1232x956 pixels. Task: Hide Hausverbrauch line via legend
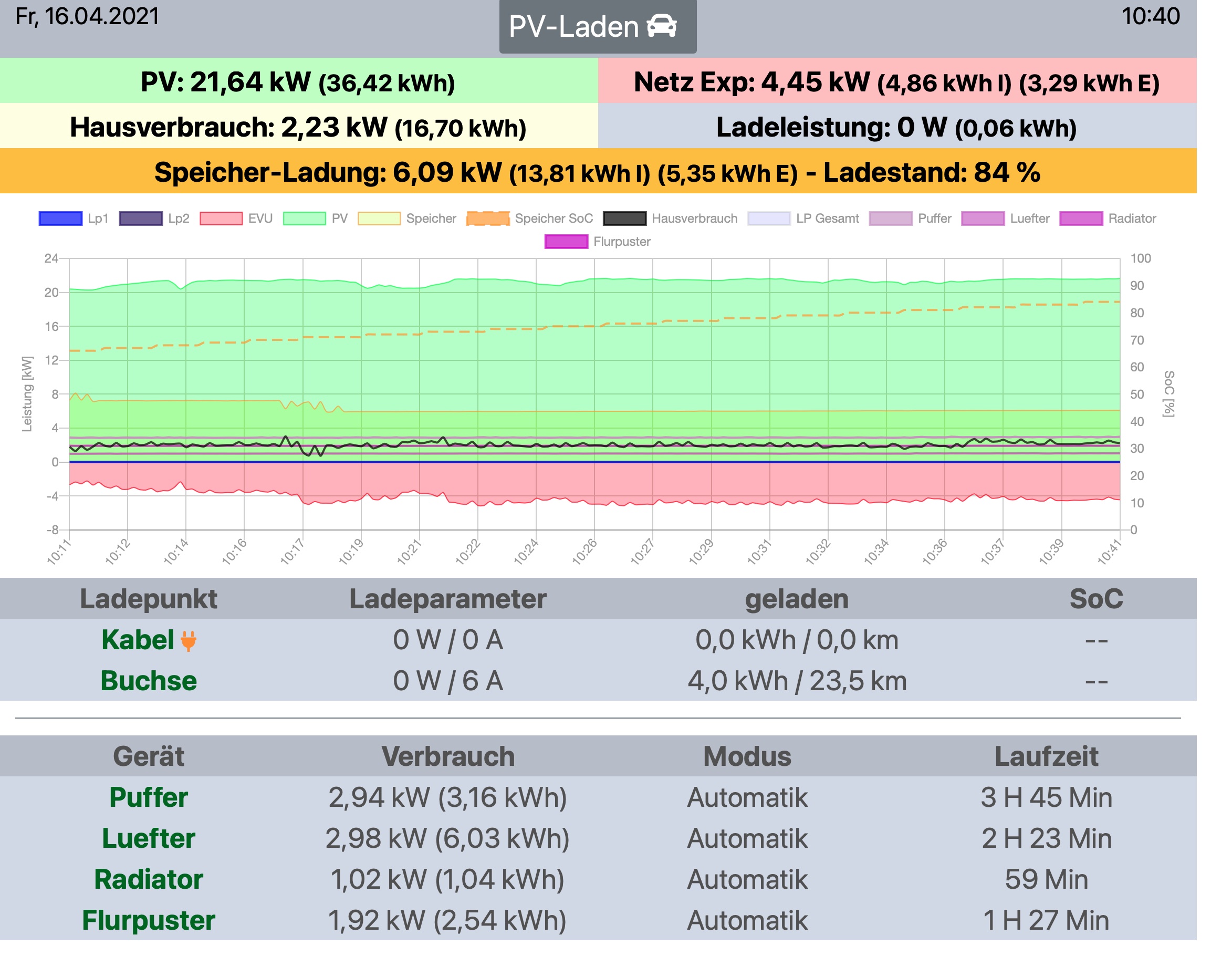pyautogui.click(x=624, y=219)
